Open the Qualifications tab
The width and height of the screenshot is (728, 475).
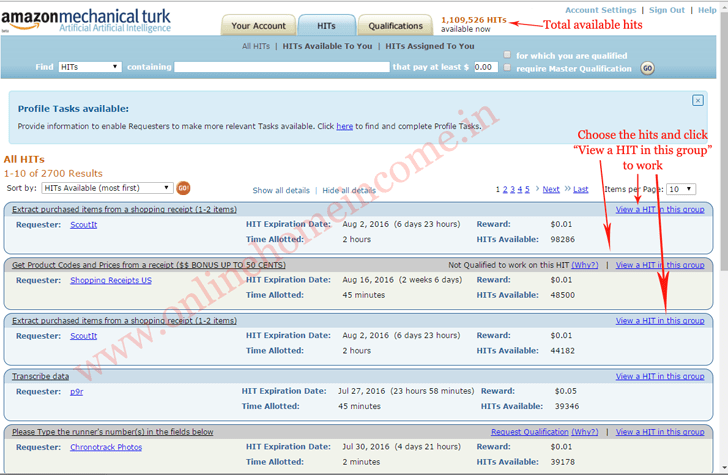(x=396, y=26)
